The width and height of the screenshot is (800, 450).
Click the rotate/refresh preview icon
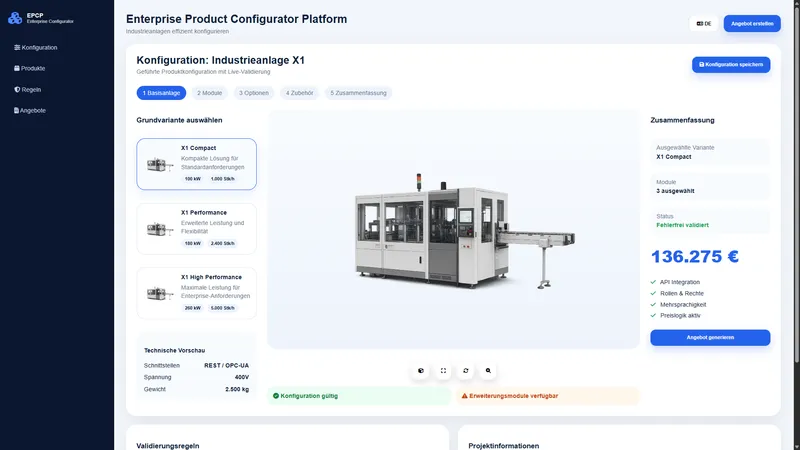pos(466,371)
